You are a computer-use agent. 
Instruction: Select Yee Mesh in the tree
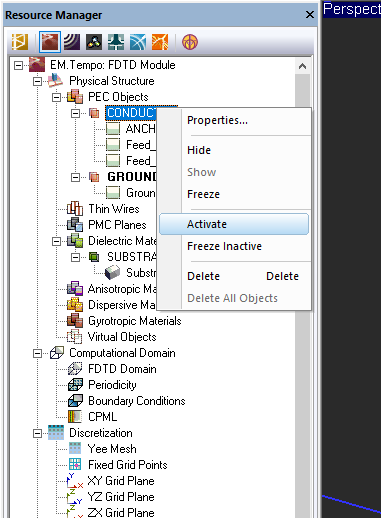[x=112, y=449]
